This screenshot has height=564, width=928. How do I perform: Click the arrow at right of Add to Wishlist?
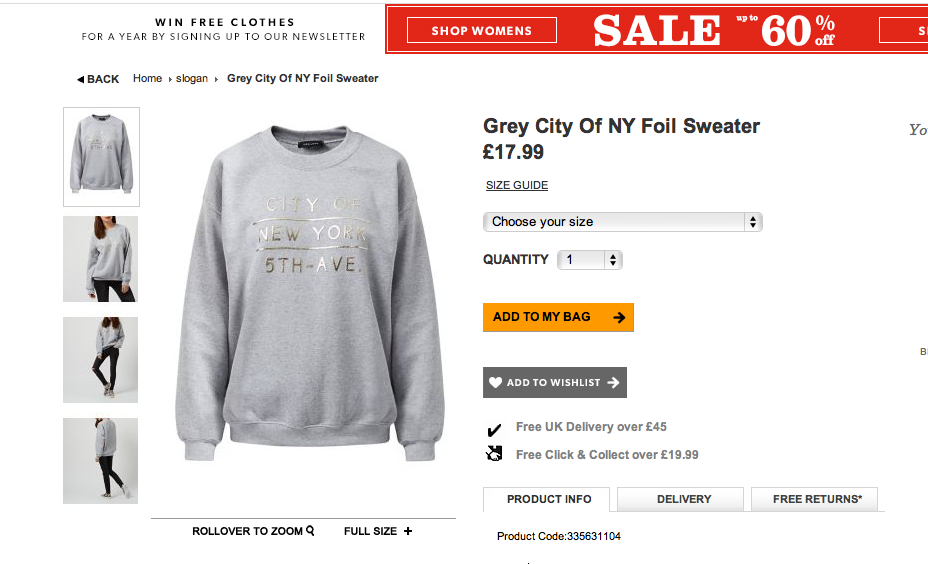coord(613,382)
